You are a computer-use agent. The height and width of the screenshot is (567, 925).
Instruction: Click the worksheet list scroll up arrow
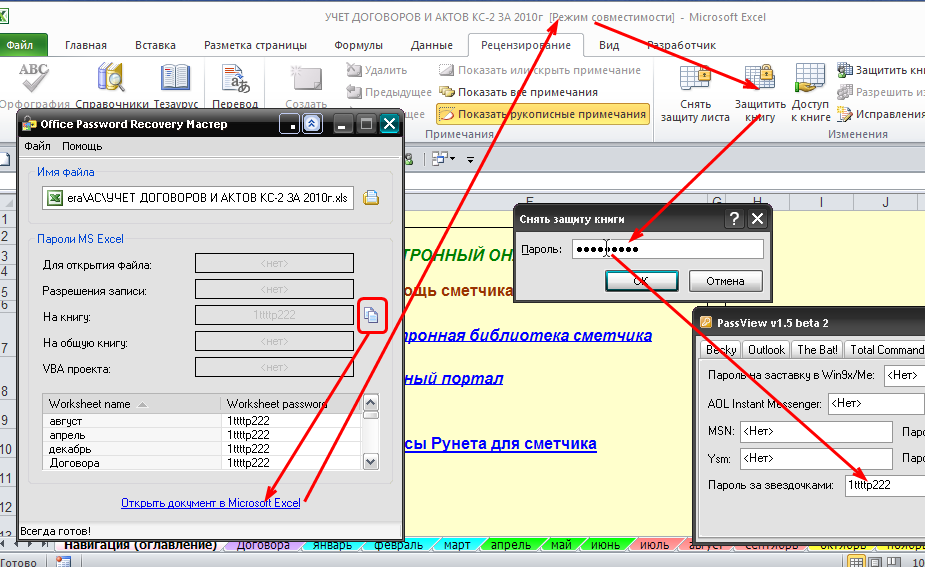(x=370, y=402)
